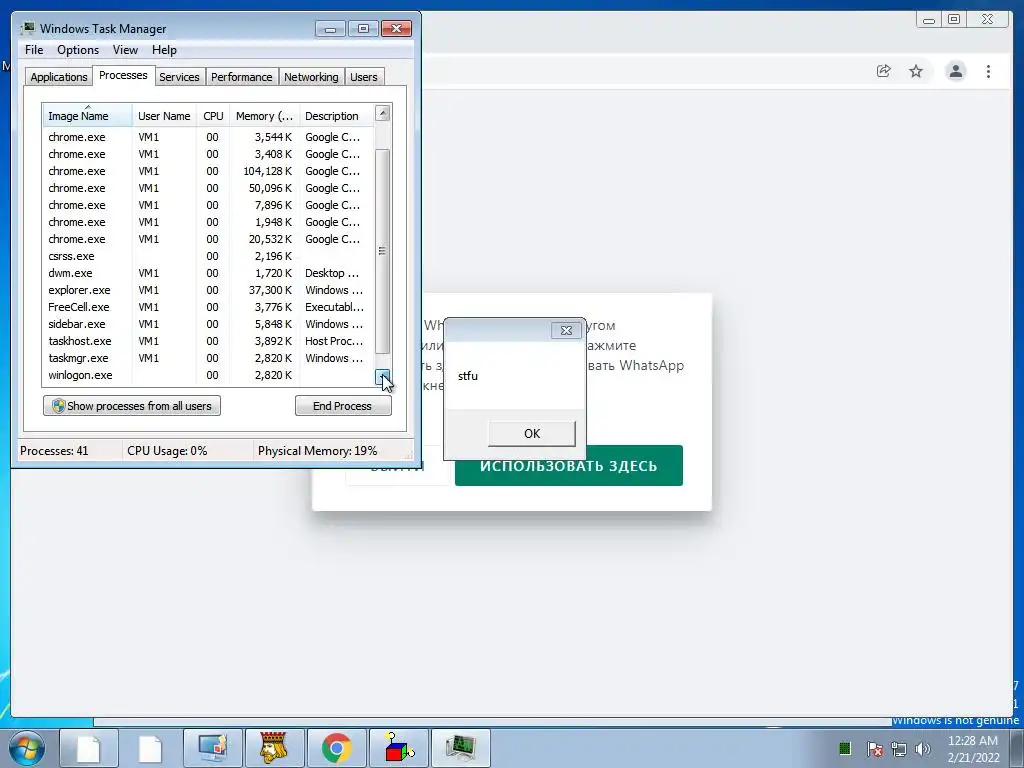Select the csrss.exe process row
Viewport: 1024px width, 768px height.
pos(208,256)
